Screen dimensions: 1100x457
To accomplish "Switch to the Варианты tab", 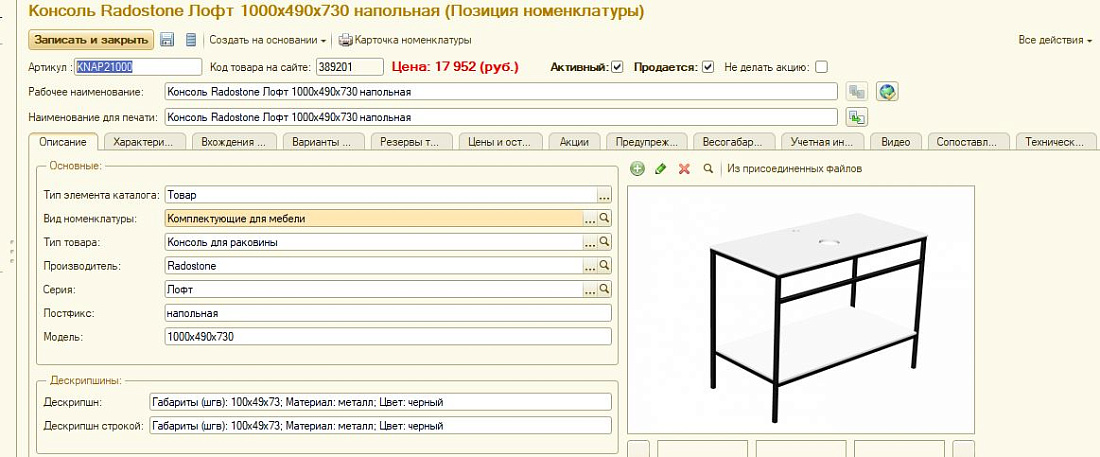I will point(324,142).
